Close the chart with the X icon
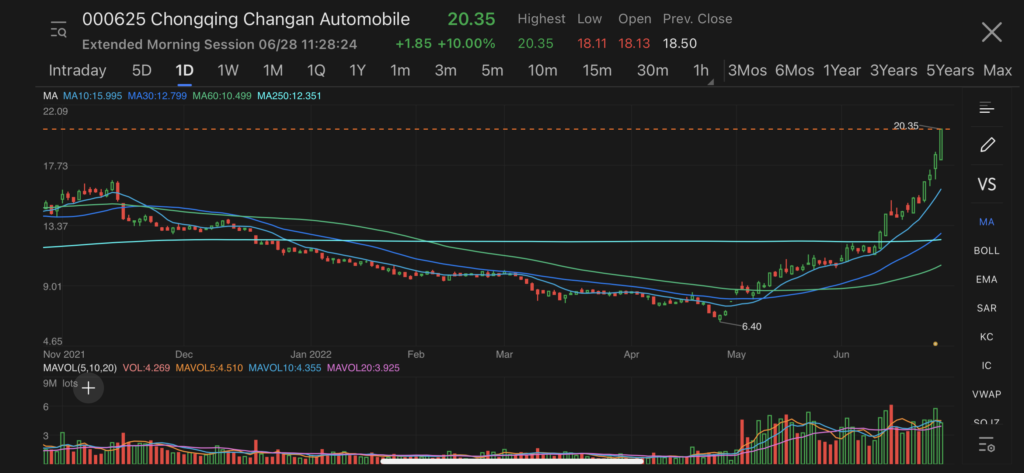This screenshot has height=473, width=1024. pos(991,32)
